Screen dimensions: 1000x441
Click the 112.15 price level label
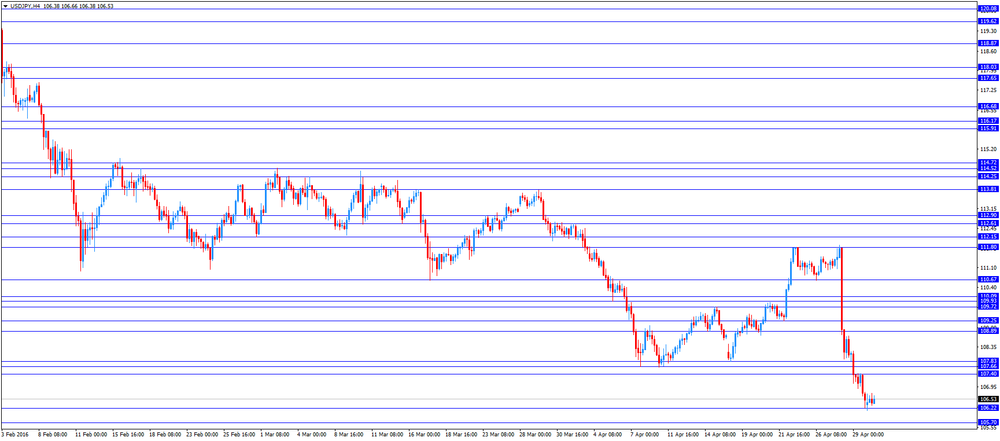coord(988,237)
